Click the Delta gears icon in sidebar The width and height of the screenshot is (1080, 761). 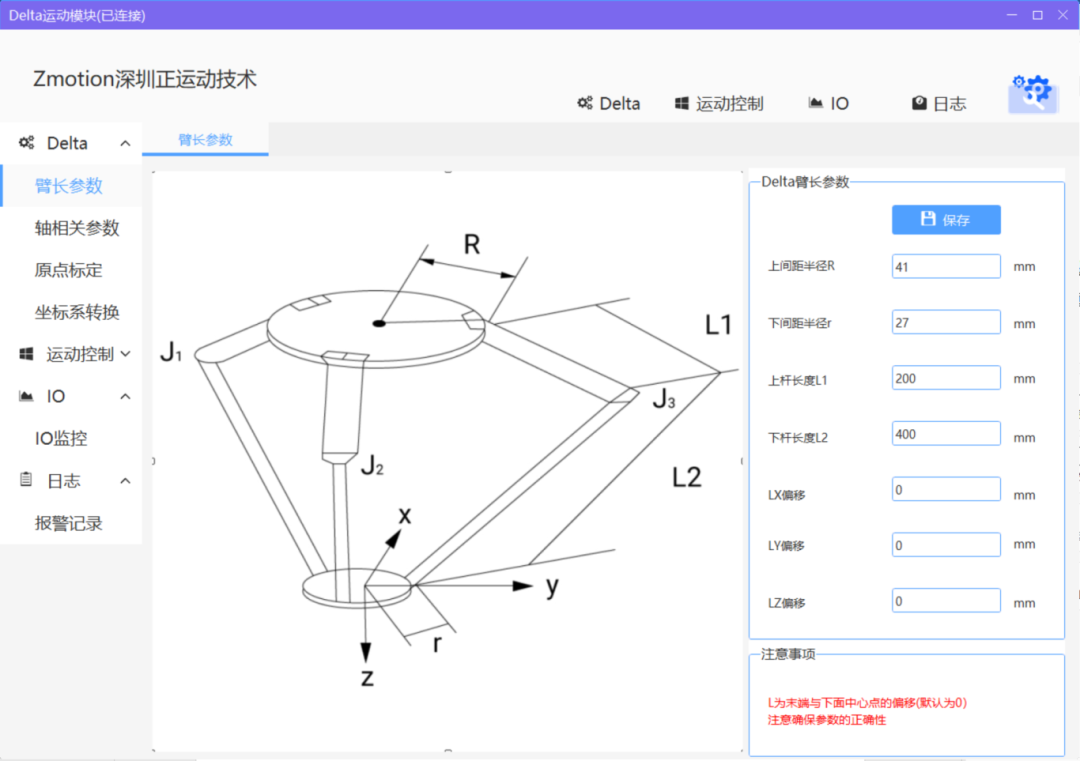(x=26, y=143)
